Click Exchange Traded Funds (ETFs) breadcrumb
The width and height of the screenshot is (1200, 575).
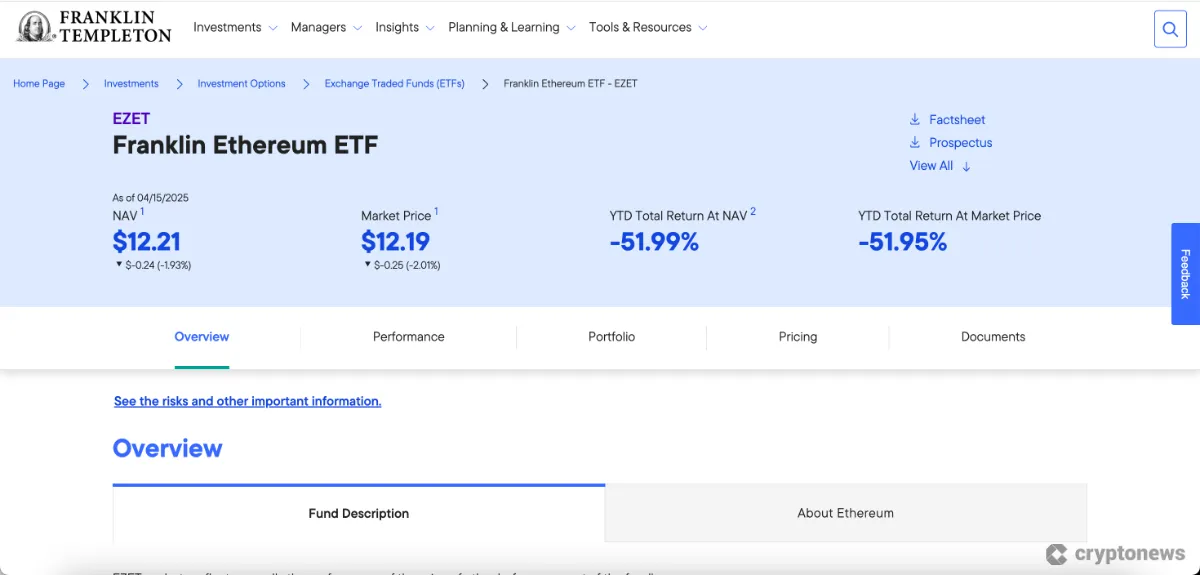[x=395, y=84]
